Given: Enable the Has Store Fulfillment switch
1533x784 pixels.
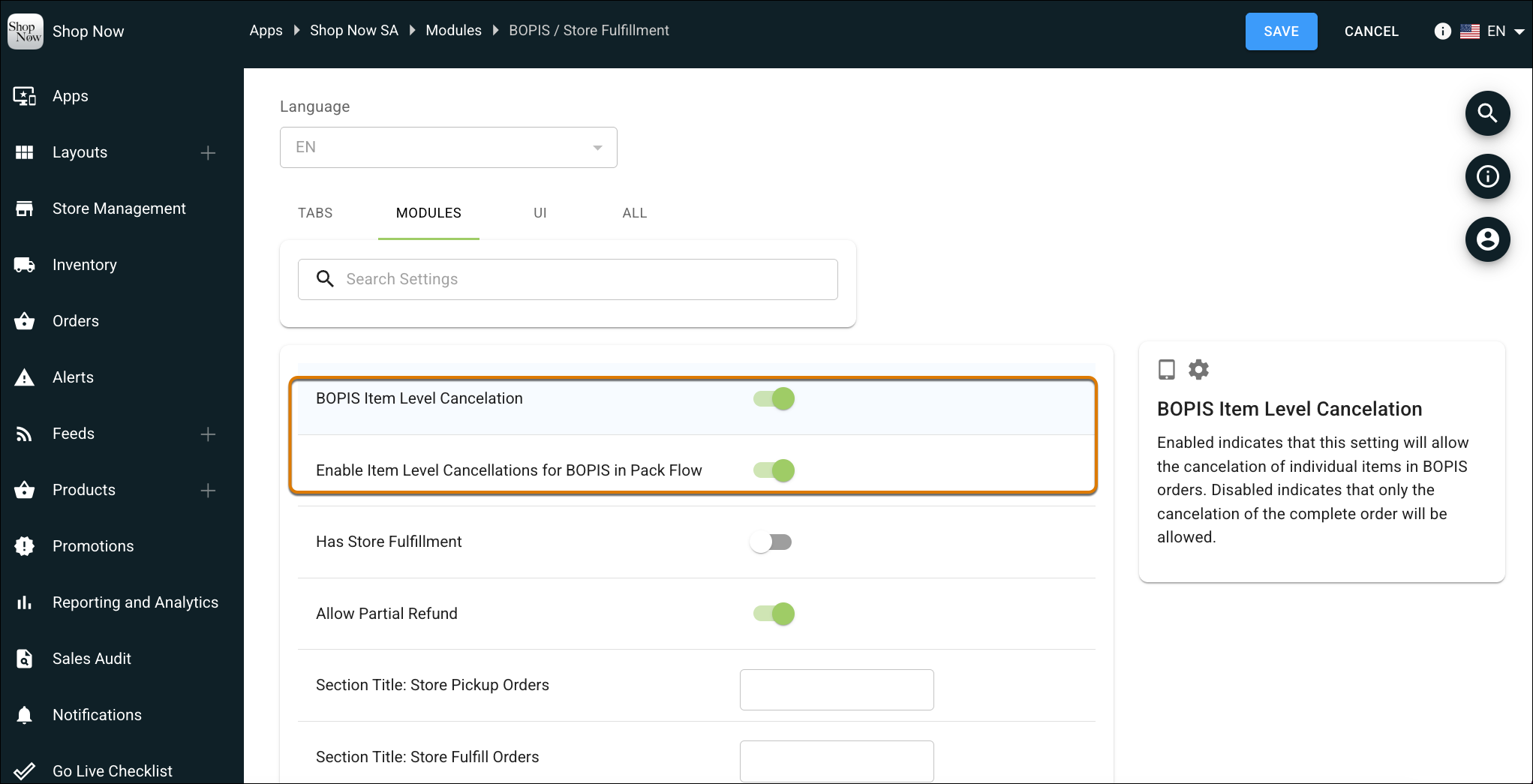Looking at the screenshot, I should pyautogui.click(x=771, y=542).
